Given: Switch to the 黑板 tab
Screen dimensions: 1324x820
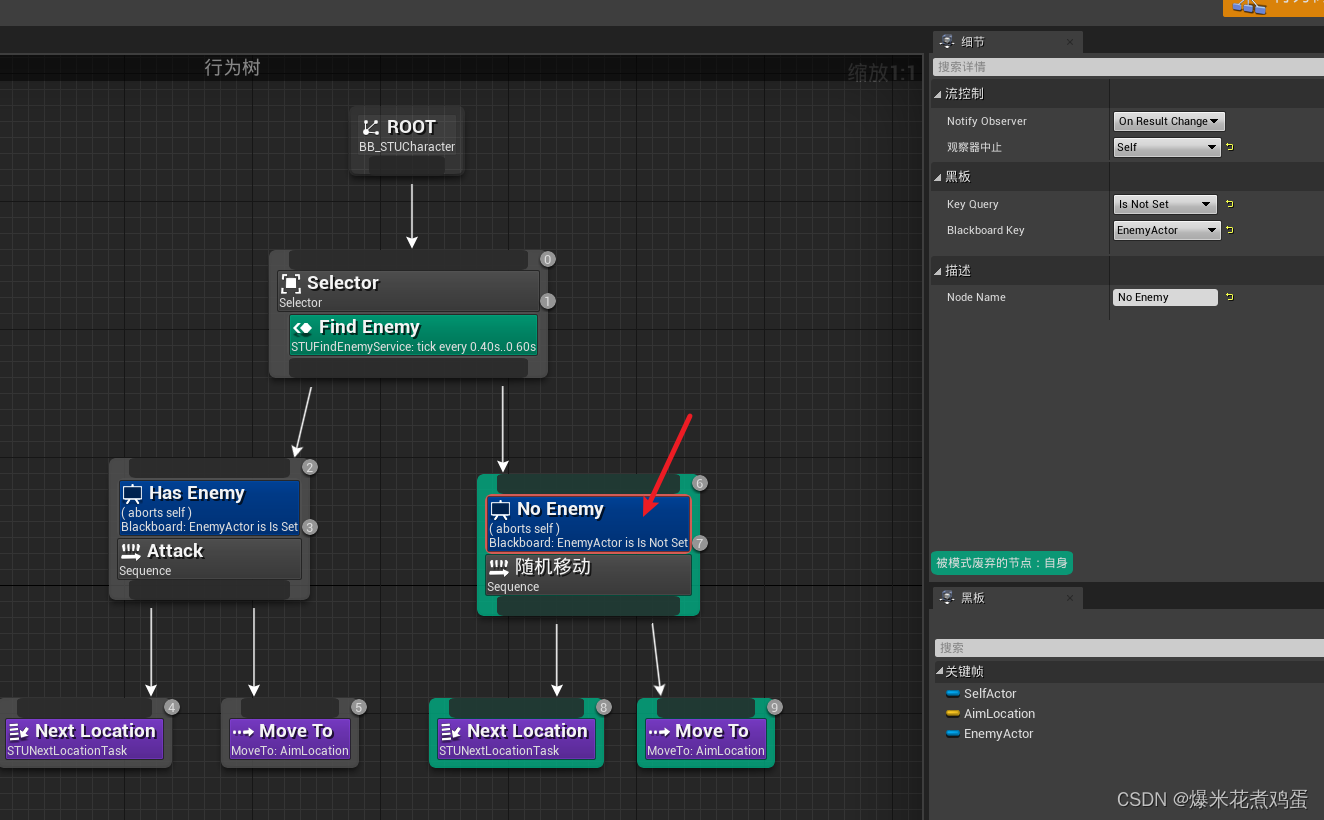Looking at the screenshot, I should (990, 598).
